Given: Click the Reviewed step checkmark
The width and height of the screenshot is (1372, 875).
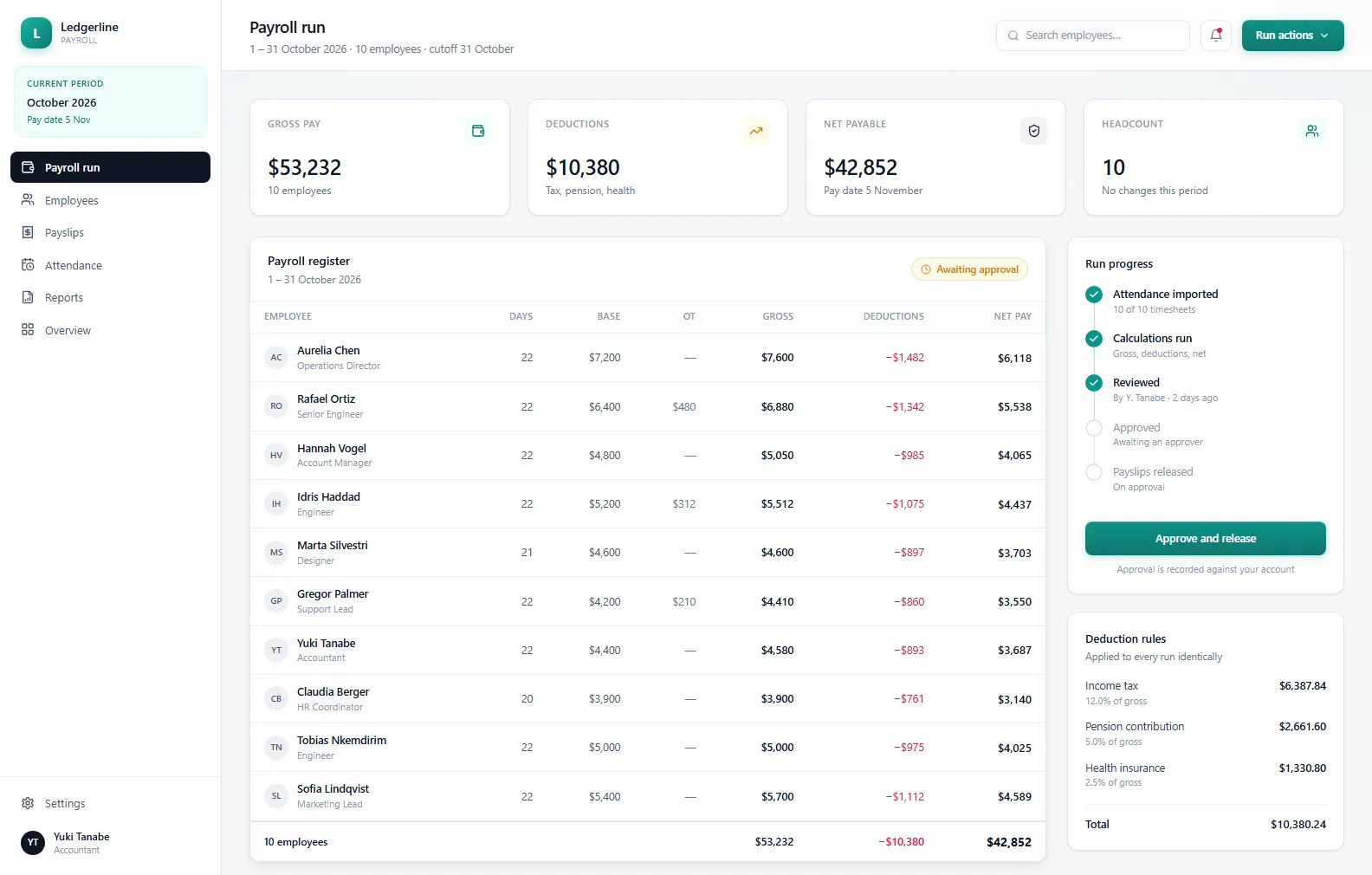Looking at the screenshot, I should click(1094, 383).
